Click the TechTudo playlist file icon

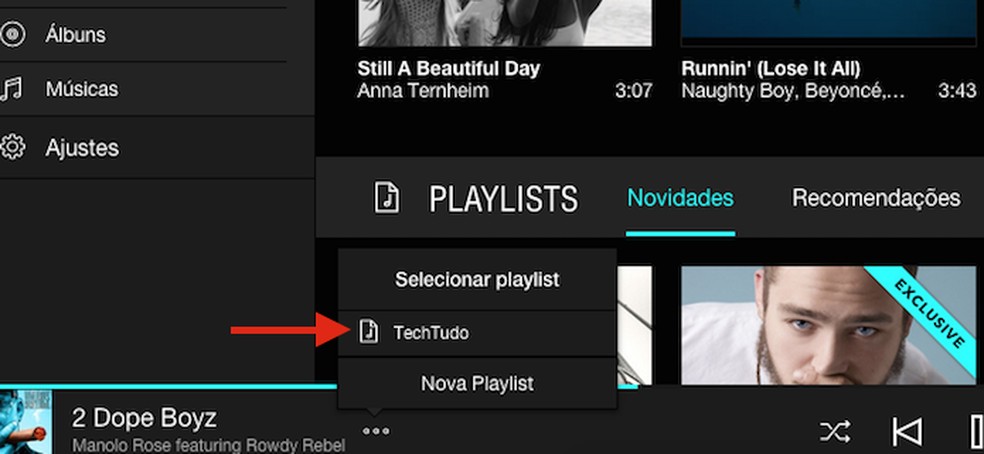(x=369, y=332)
